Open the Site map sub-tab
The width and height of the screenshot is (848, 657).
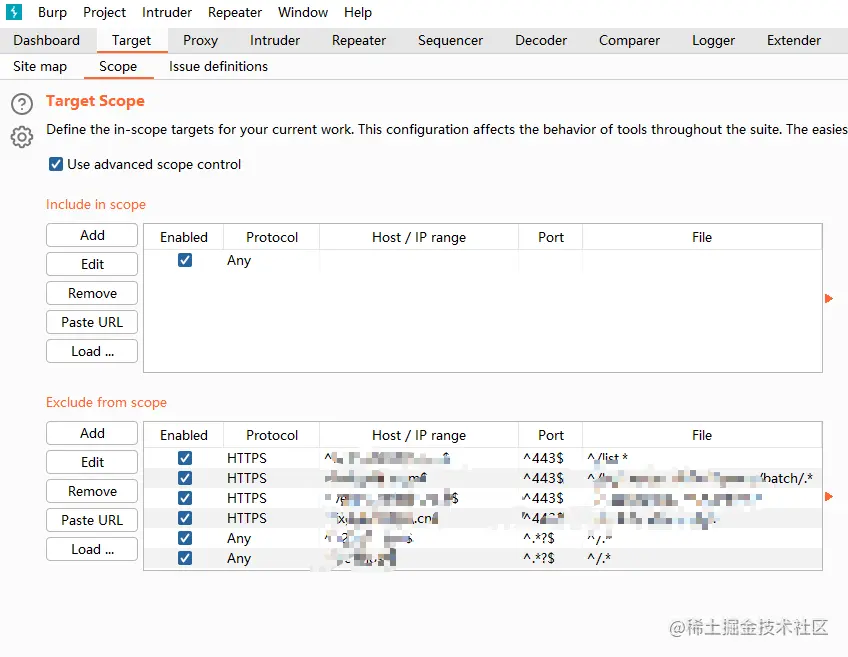click(40, 67)
